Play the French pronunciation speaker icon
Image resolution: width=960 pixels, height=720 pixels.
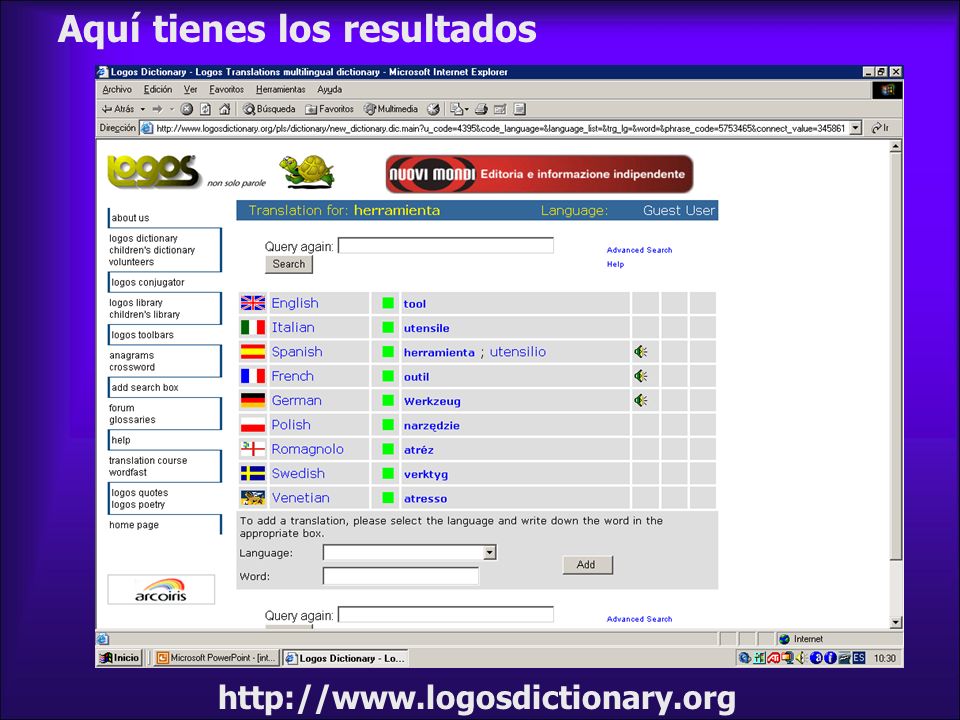640,376
